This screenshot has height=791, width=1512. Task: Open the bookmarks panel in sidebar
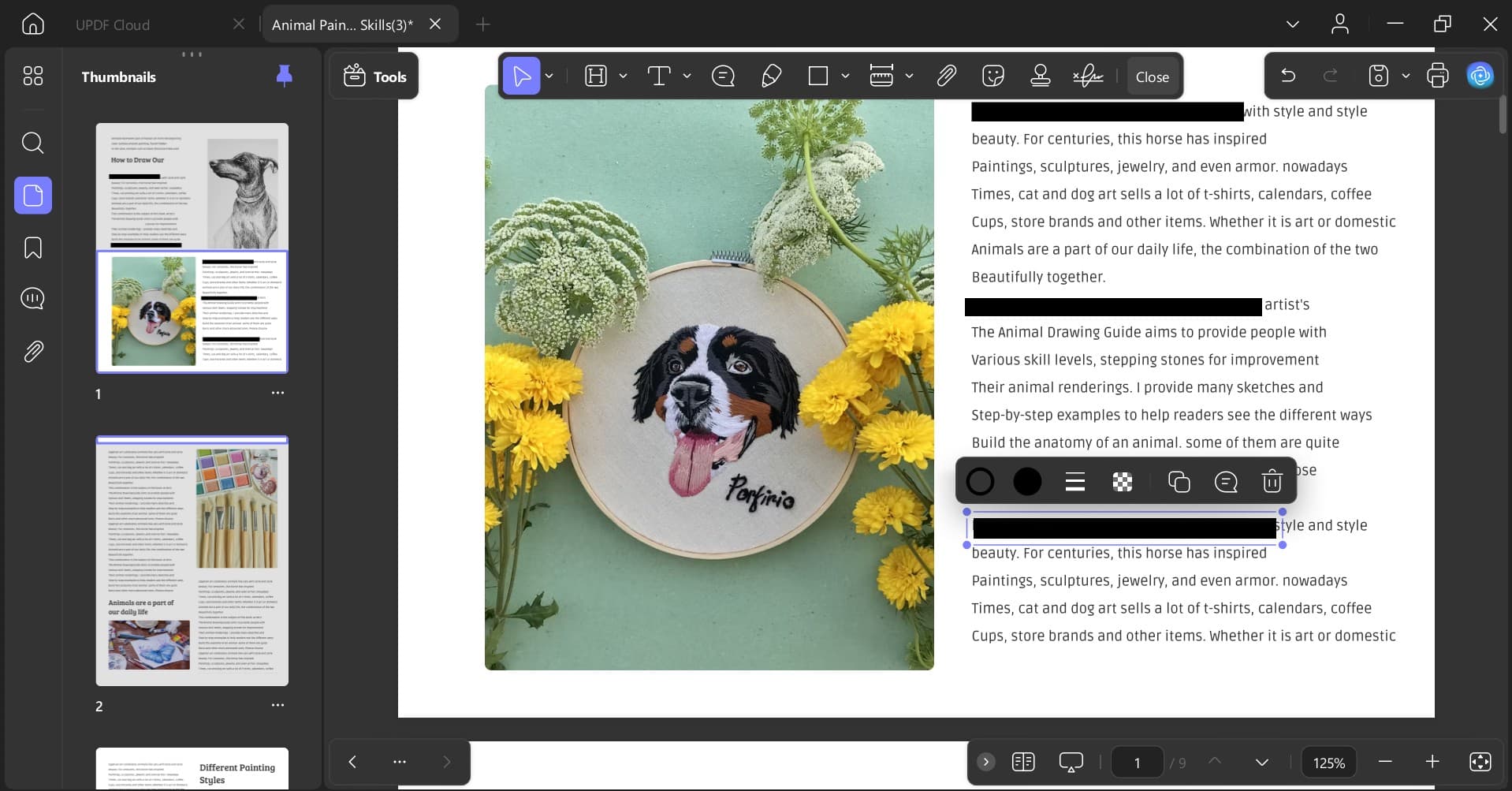(33, 248)
